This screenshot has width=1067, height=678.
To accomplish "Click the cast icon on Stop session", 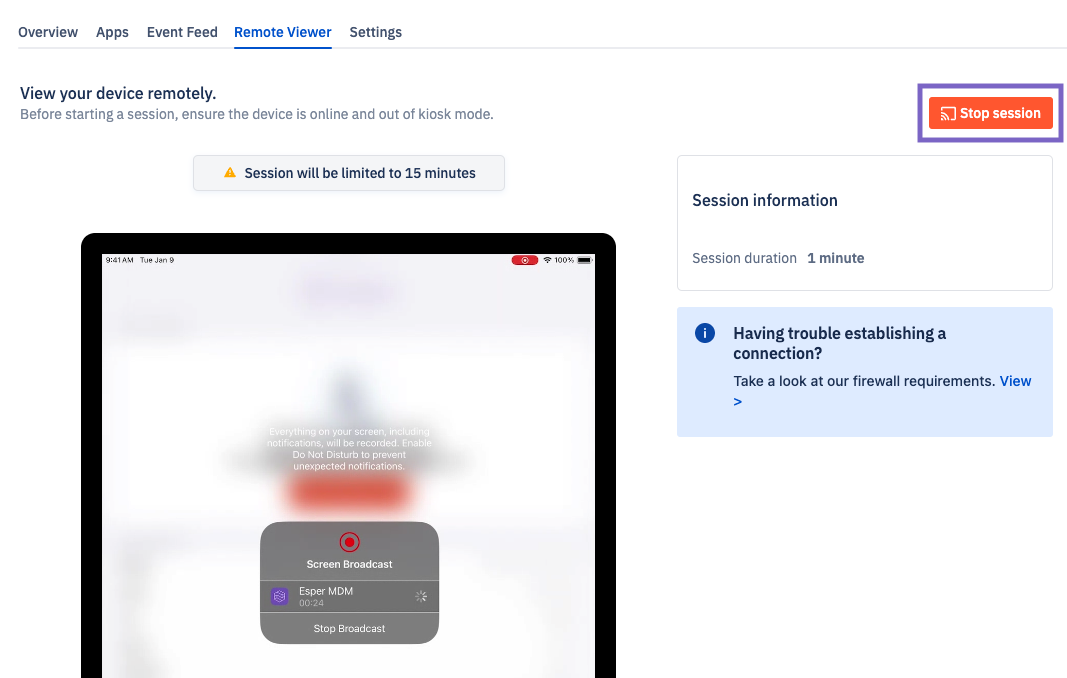I will click(x=948, y=114).
